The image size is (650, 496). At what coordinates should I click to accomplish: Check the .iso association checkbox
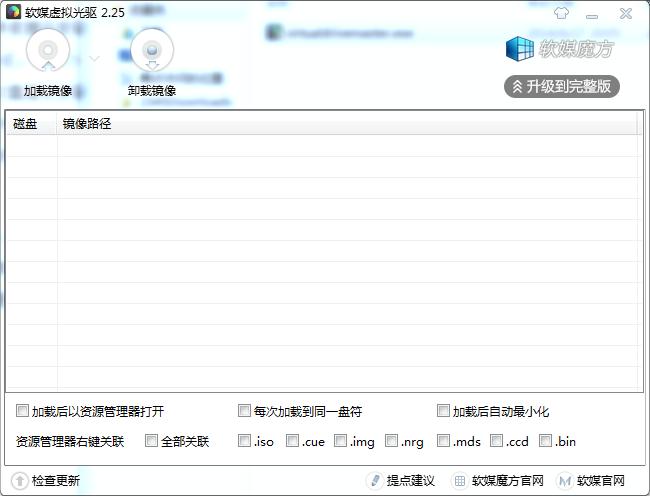pos(244,440)
